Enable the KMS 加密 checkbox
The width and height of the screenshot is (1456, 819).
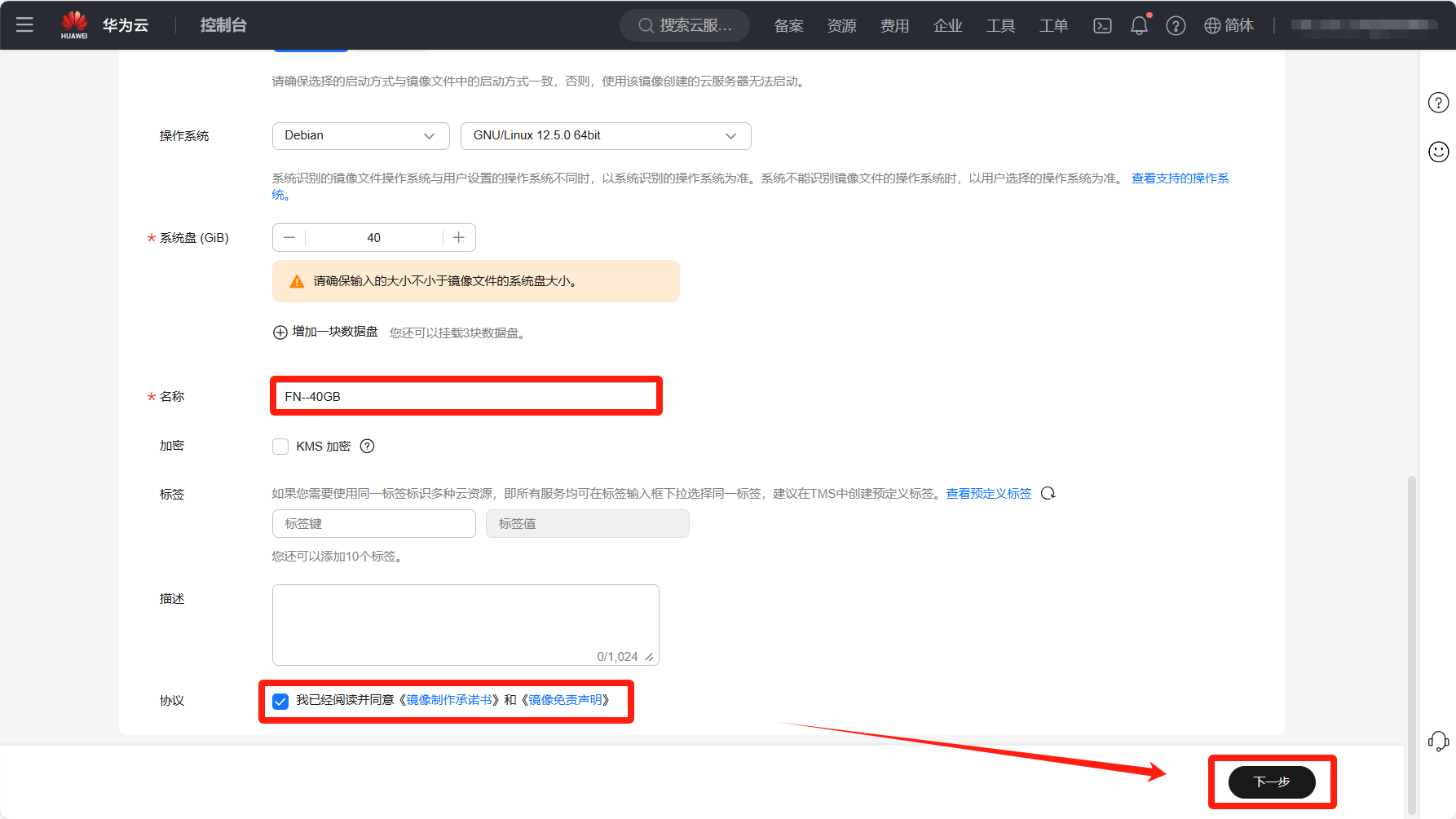click(280, 447)
